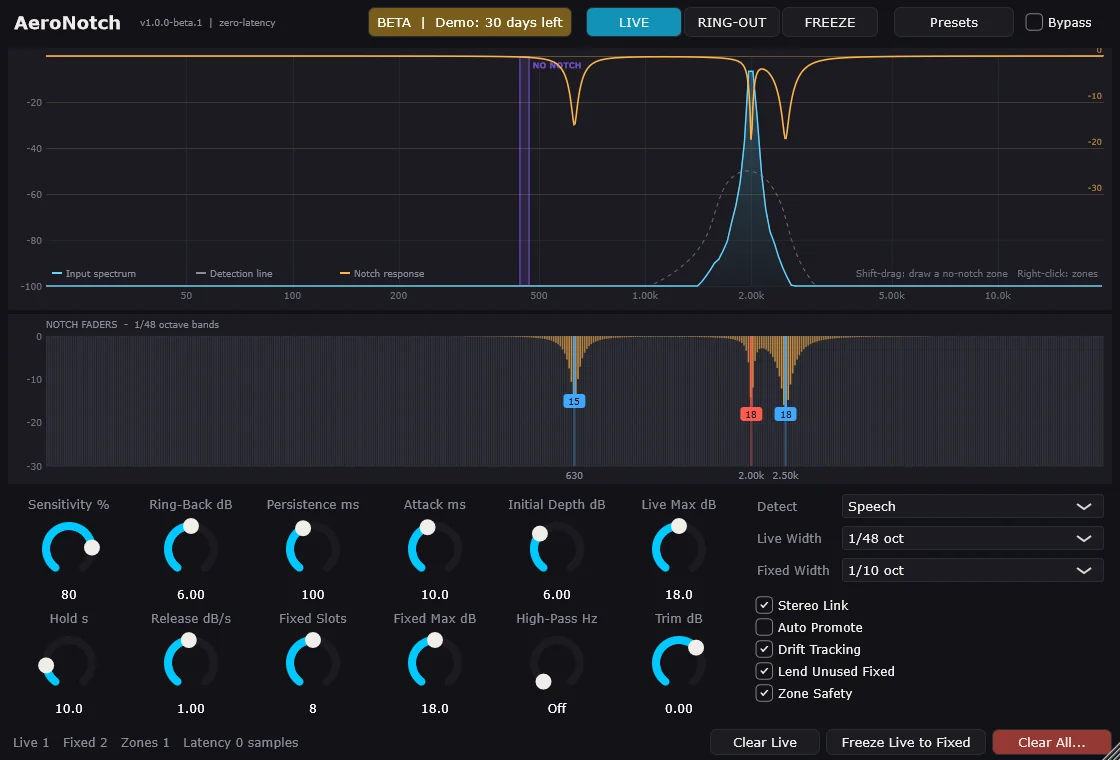Click the Hold s knob
This screenshot has height=760, width=1120.
pyautogui.click(x=69, y=663)
